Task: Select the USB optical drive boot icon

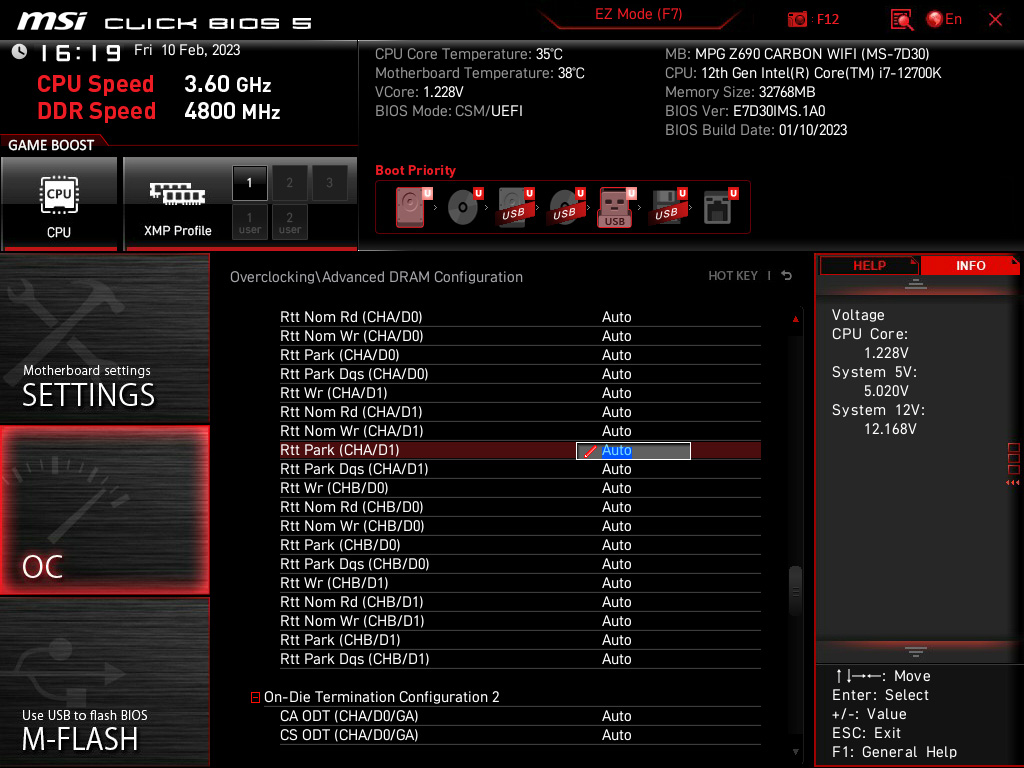Action: [566, 207]
